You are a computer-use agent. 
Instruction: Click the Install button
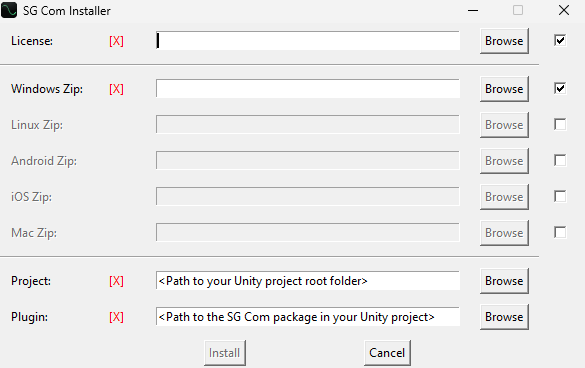point(225,353)
